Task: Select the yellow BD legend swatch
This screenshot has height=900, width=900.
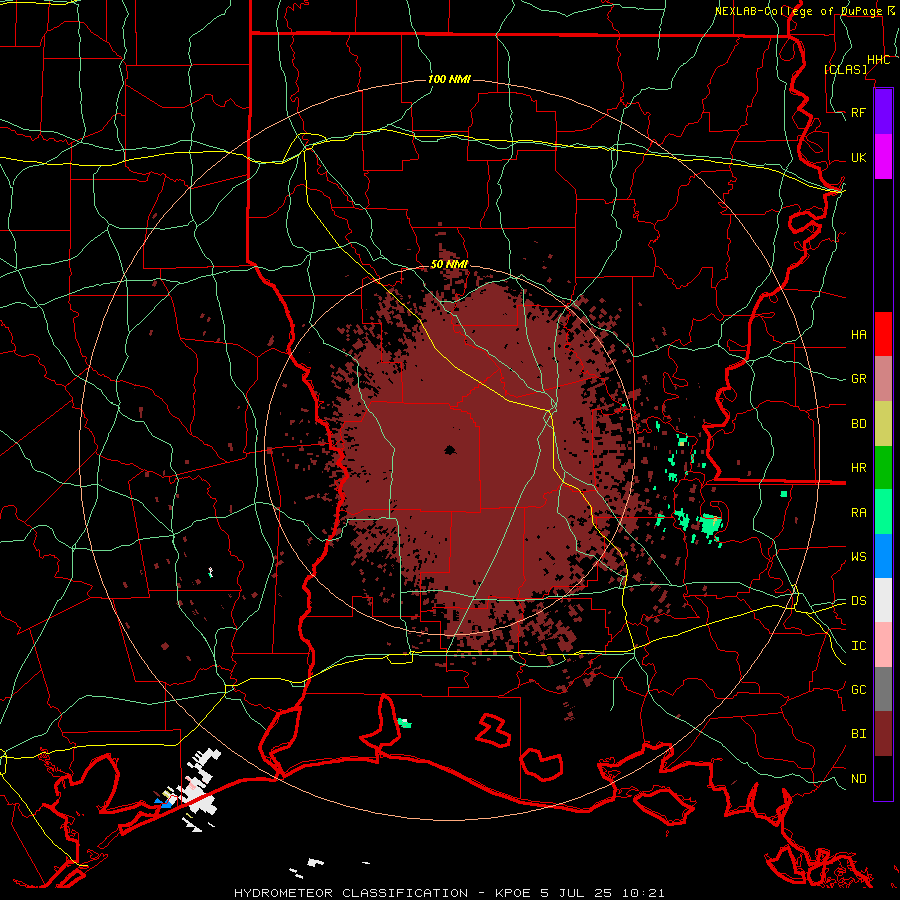Action: pos(883,424)
